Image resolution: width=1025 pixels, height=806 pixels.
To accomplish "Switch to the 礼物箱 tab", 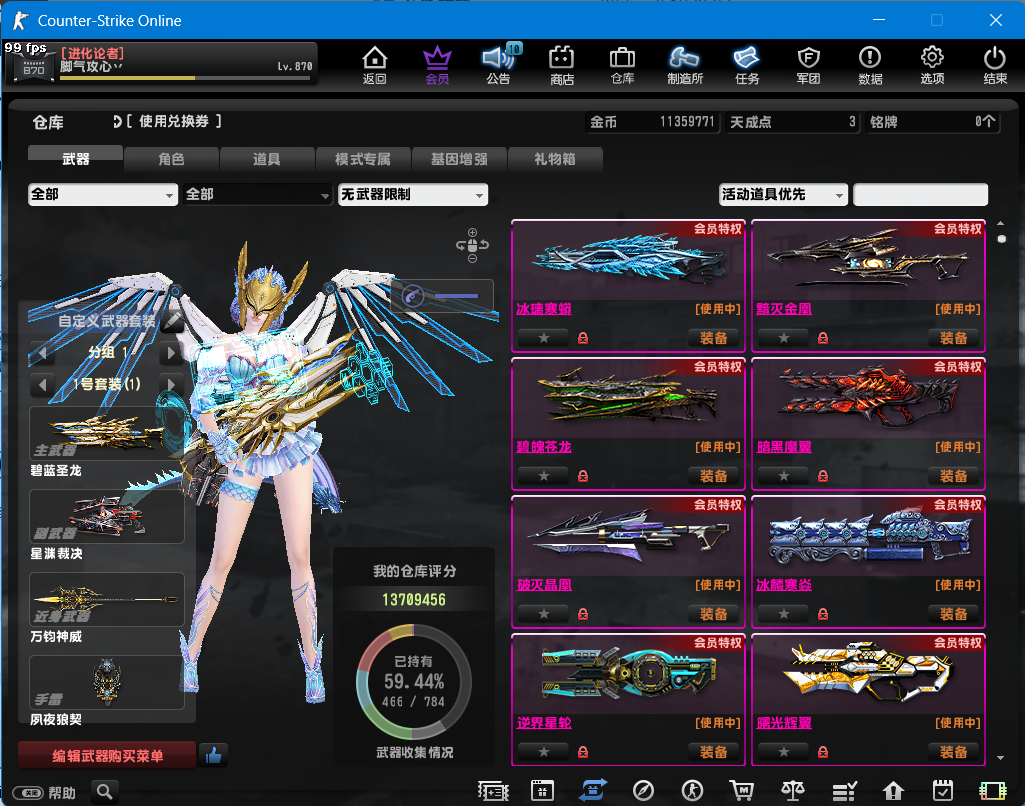I will click(554, 159).
